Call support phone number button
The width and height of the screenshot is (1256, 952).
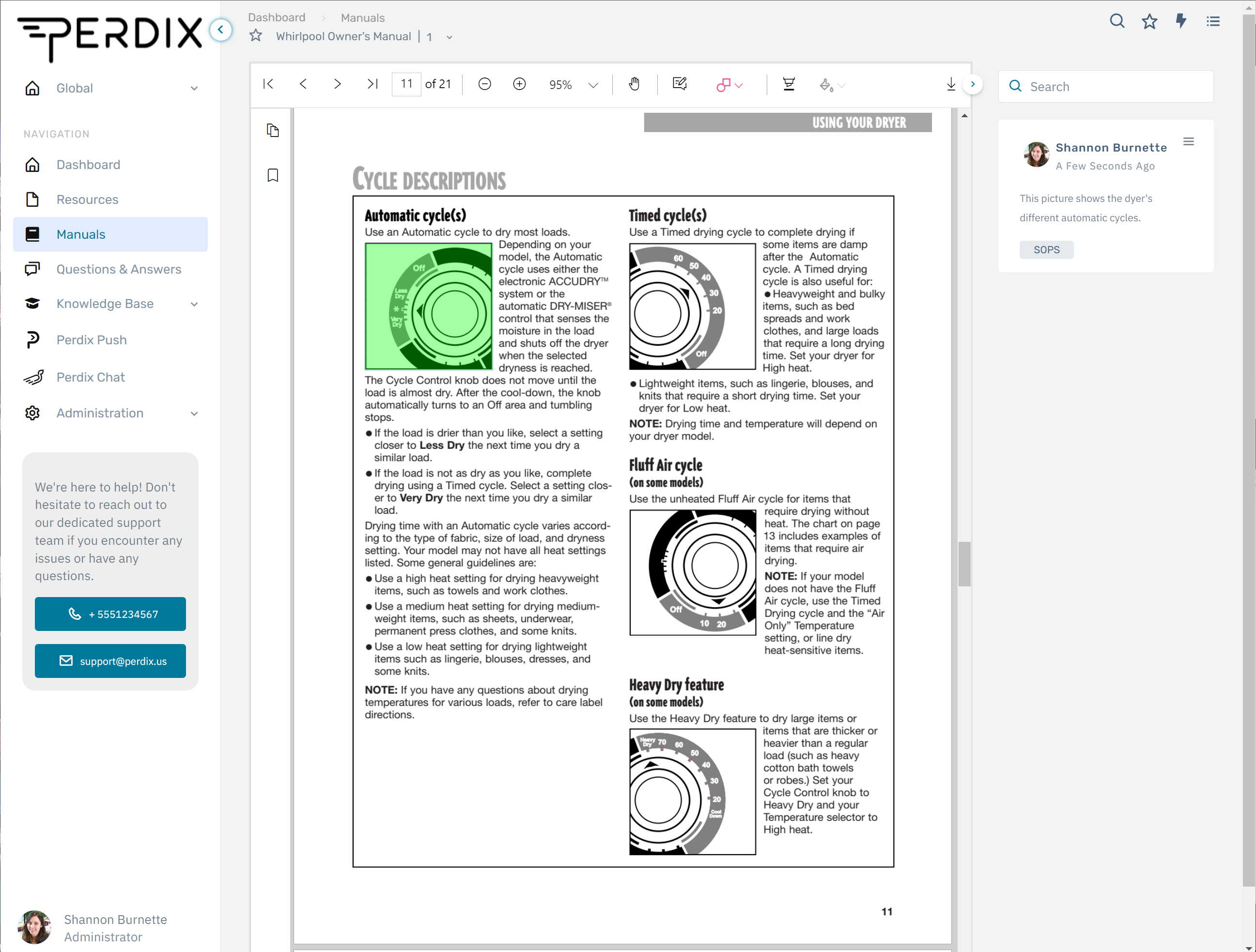110,614
